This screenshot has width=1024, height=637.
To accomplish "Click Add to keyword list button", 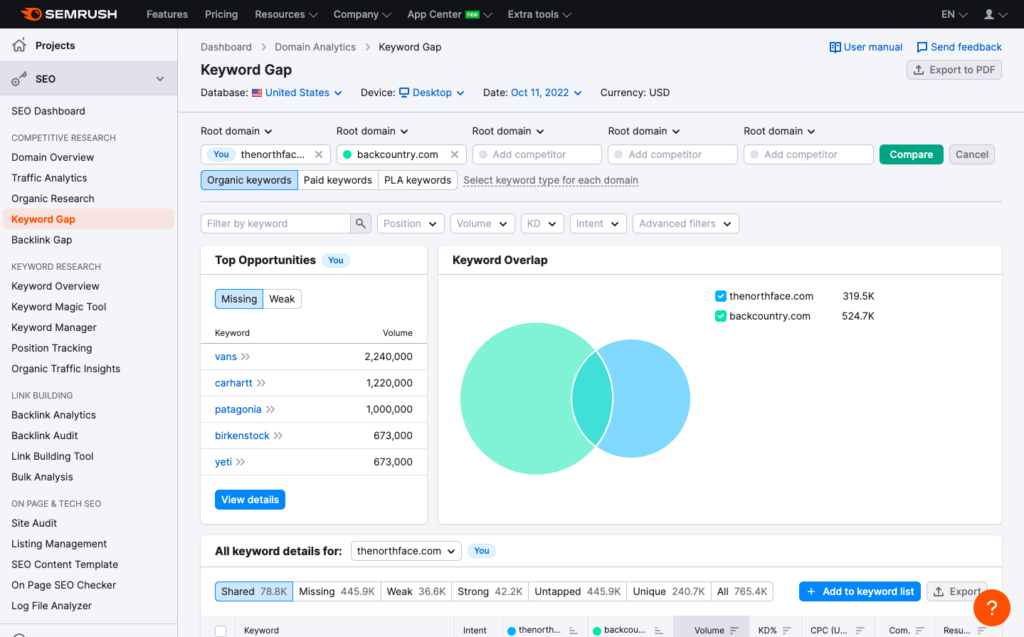I will point(859,591).
